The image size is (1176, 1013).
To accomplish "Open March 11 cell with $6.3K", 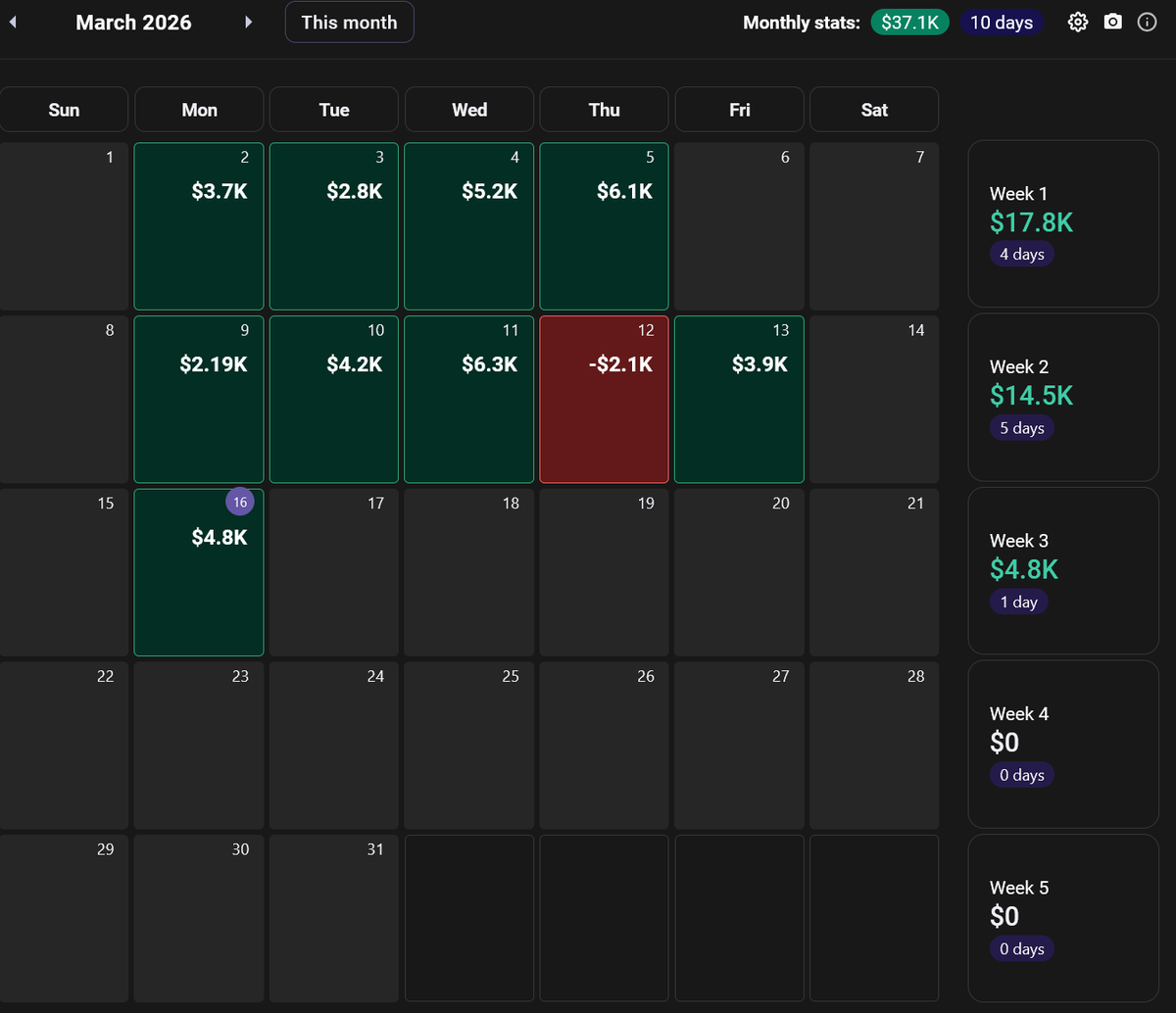I will click(469, 400).
